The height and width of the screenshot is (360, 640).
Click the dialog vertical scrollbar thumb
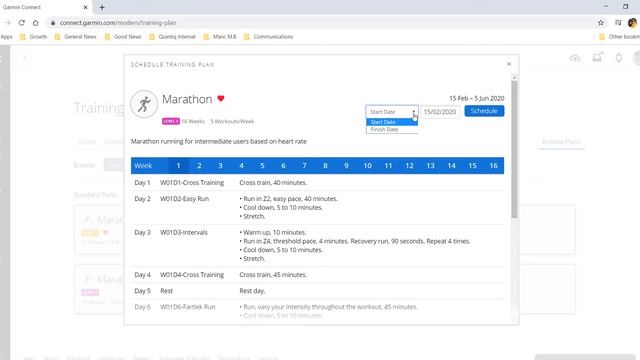tap(514, 149)
